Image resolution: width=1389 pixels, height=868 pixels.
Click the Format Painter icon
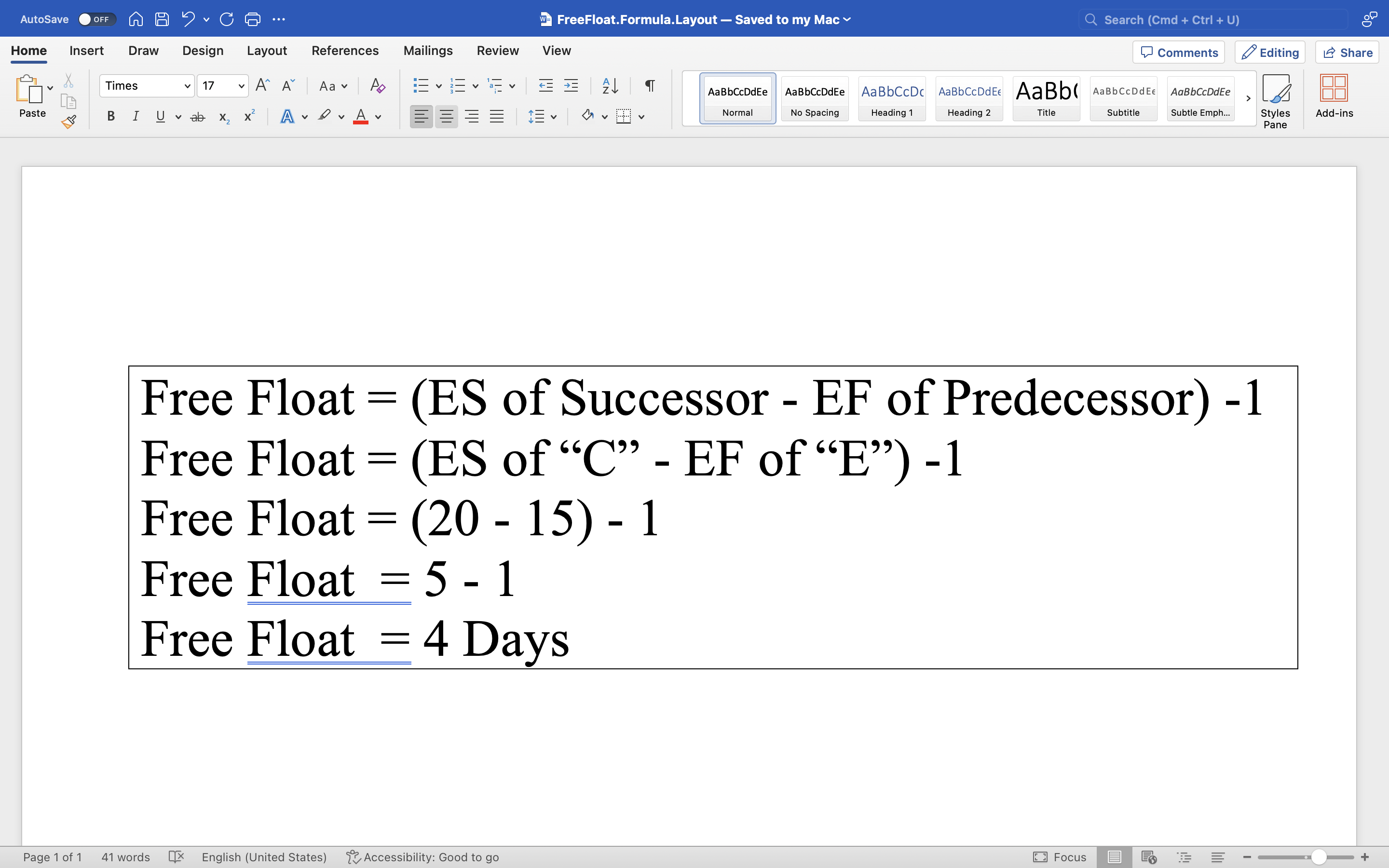69,122
